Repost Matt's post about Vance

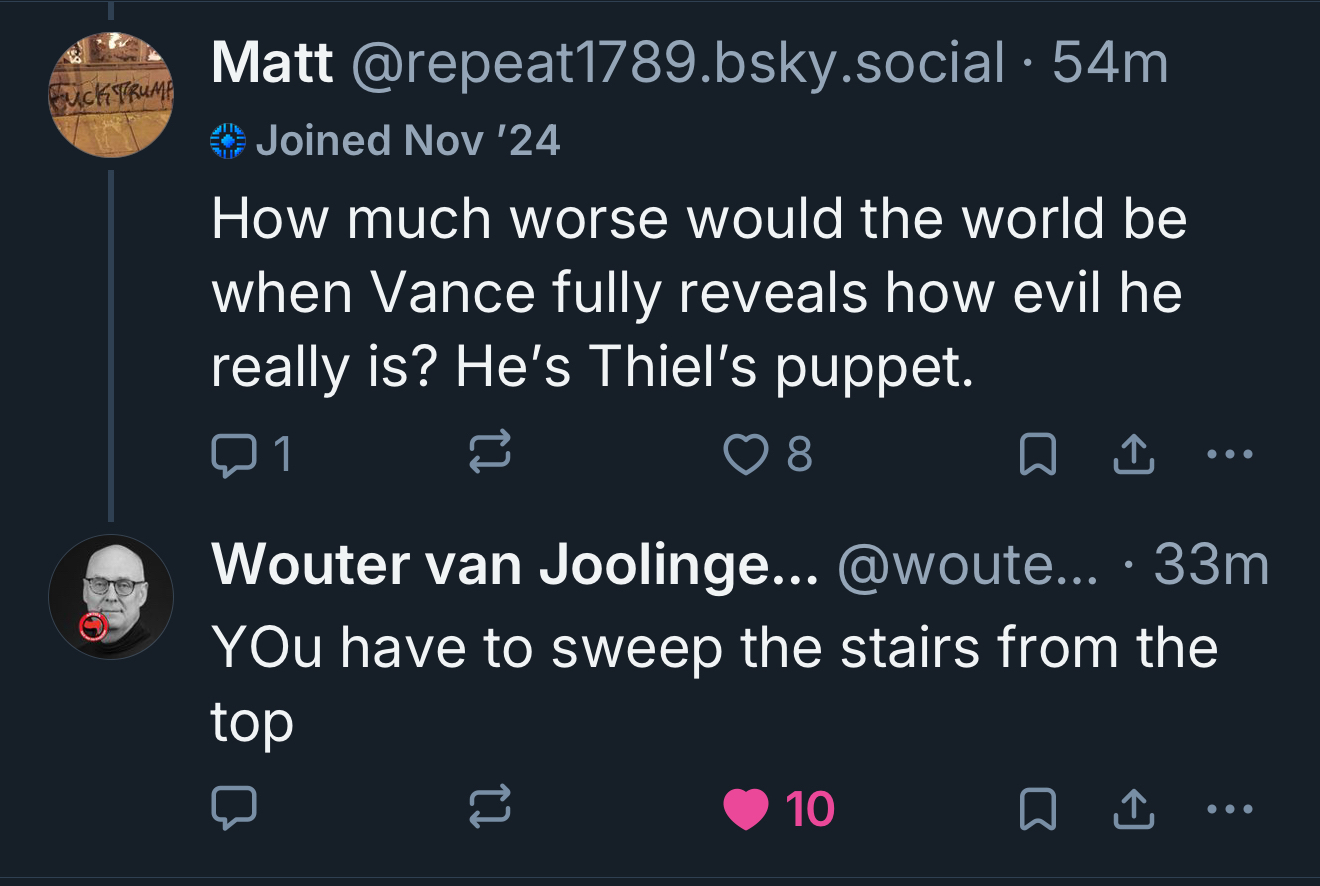click(x=491, y=455)
